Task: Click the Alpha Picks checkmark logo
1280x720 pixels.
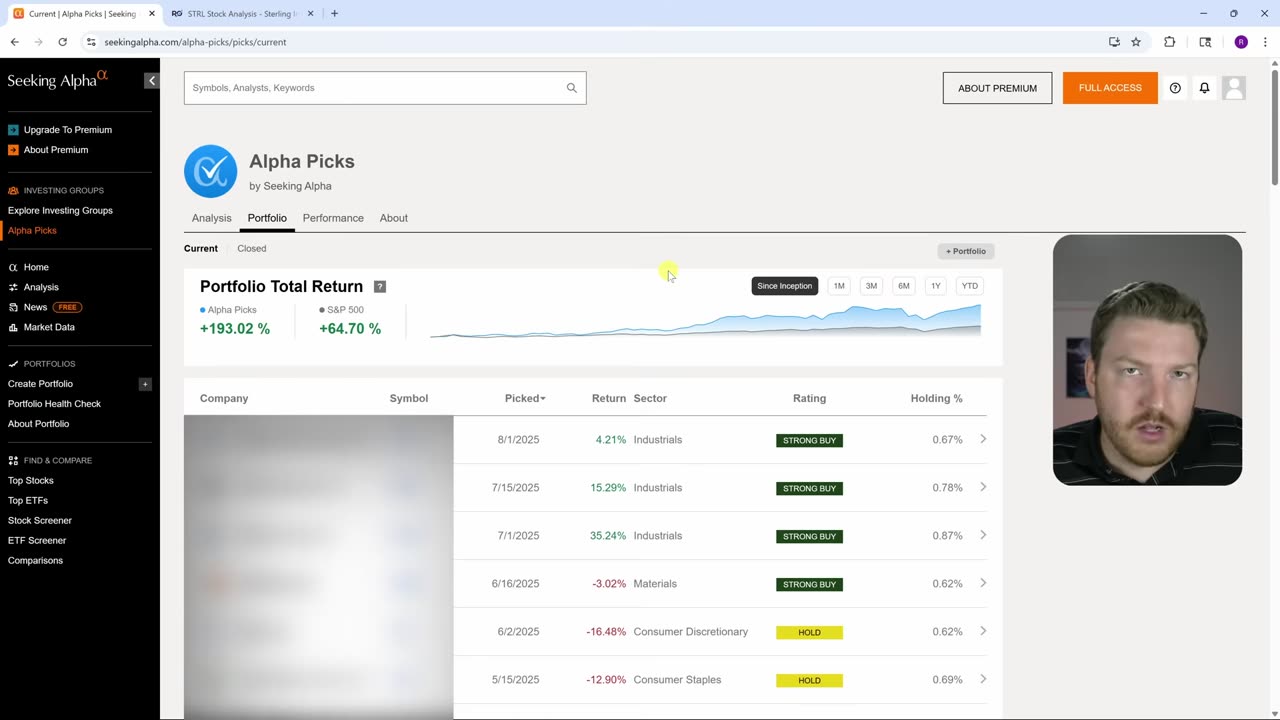Action: [210, 171]
